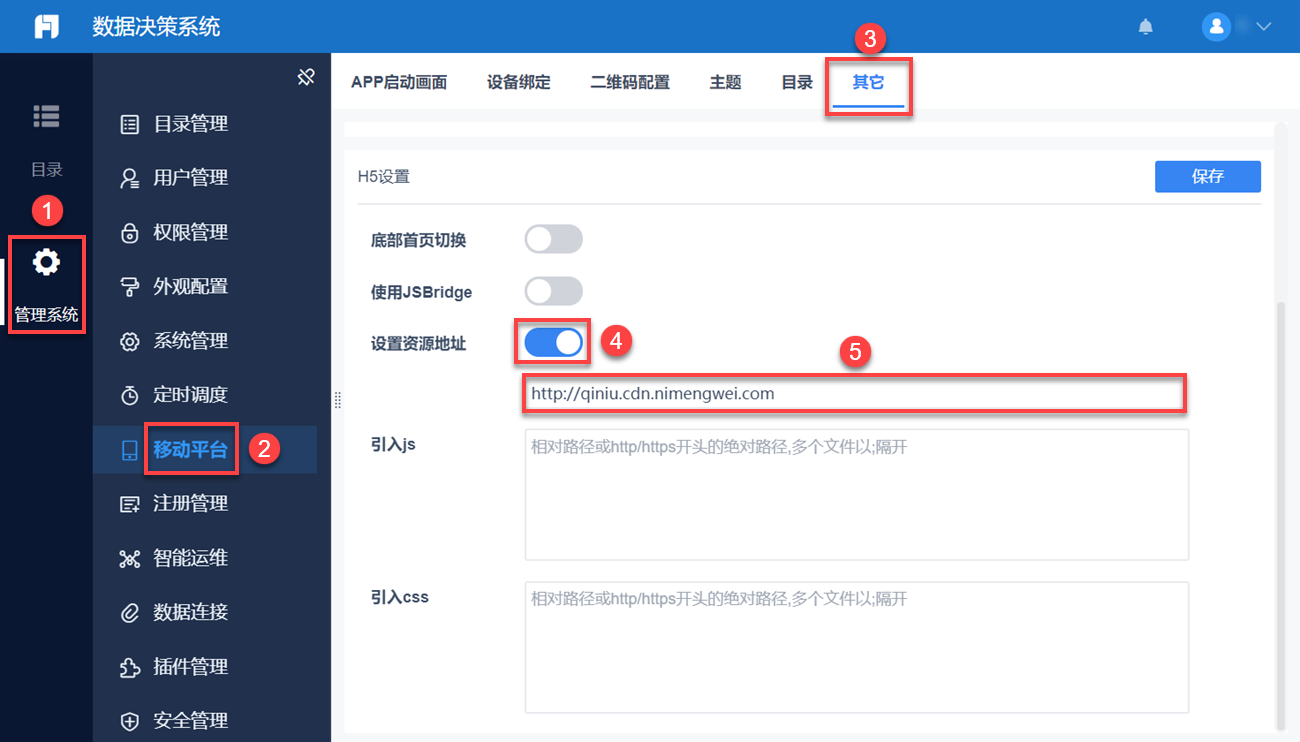Click the FineReport logo icon
This screenshot has width=1300, height=742.
click(46, 26)
